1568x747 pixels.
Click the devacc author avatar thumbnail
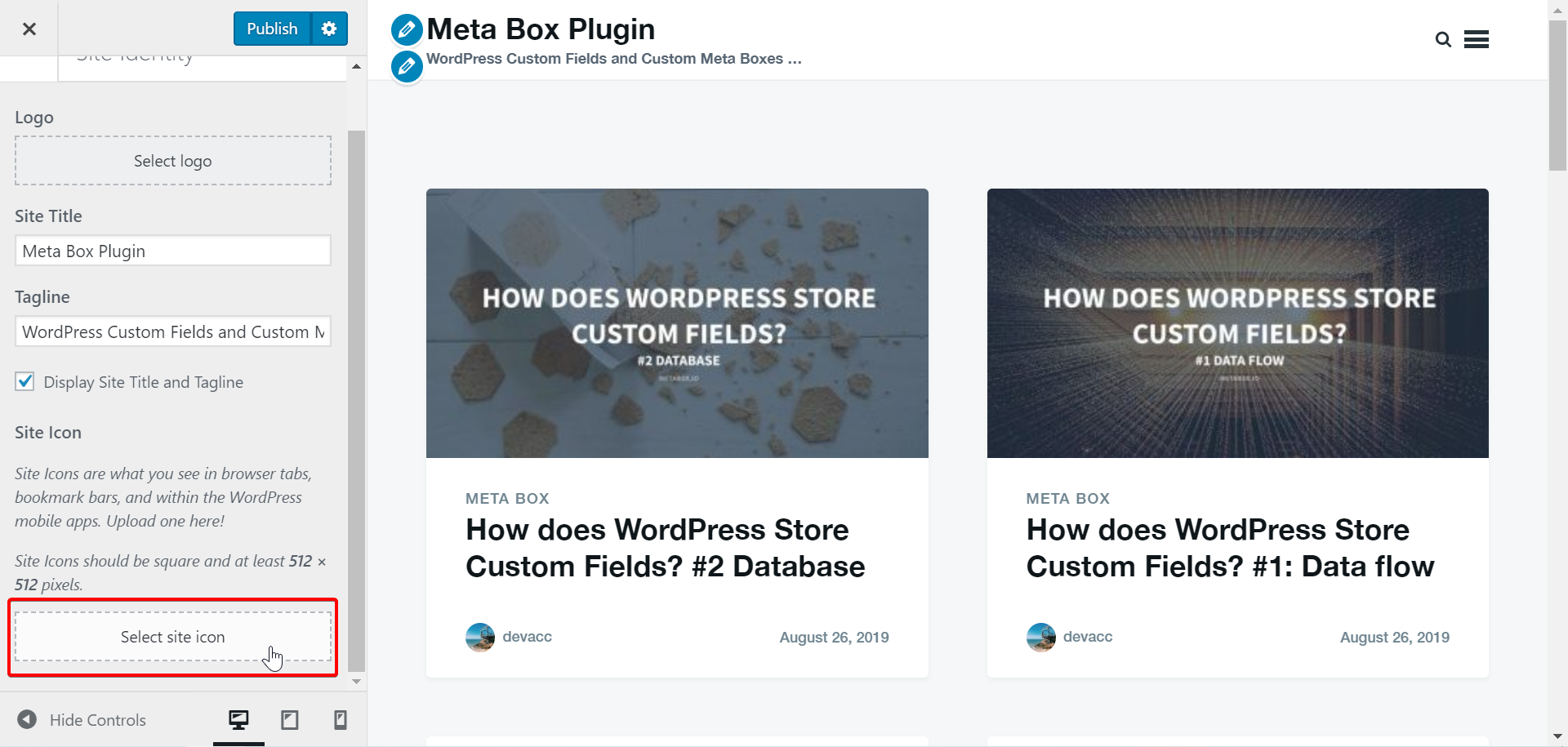point(480,637)
